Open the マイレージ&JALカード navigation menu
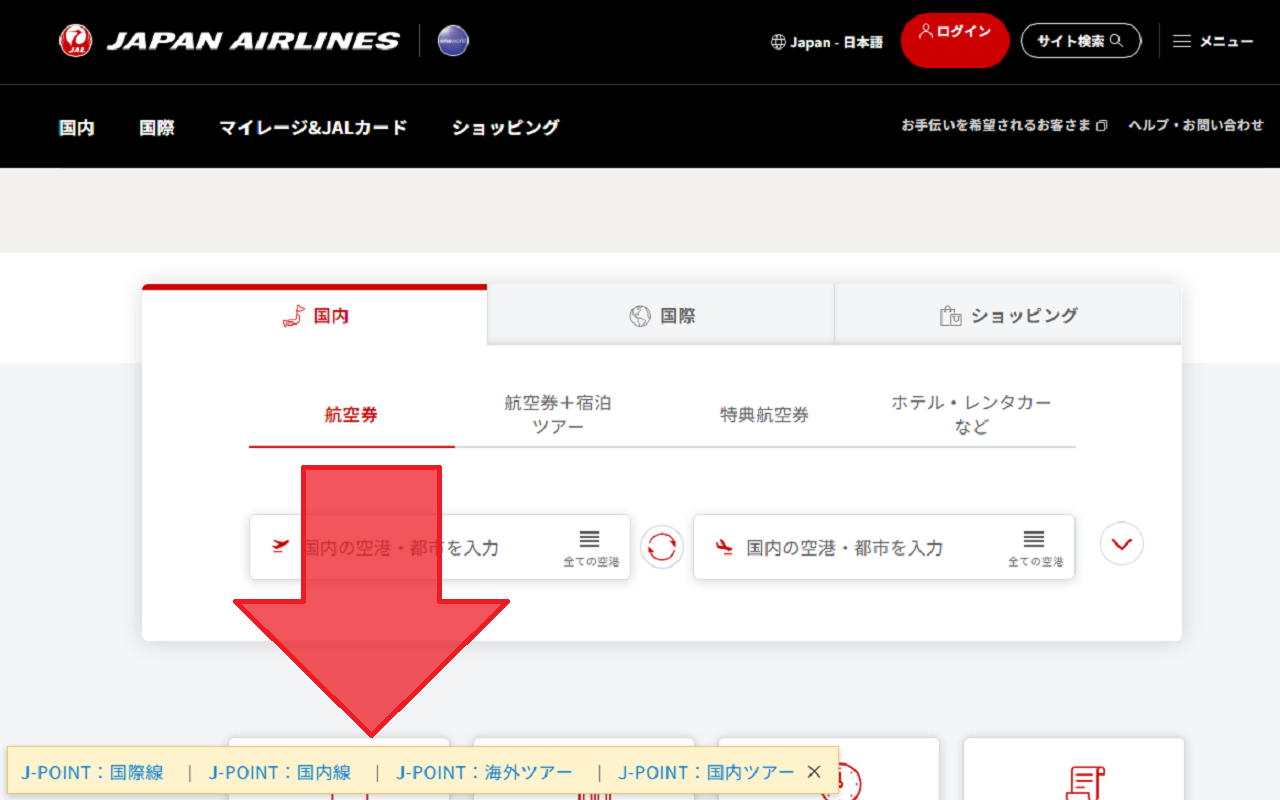This screenshot has width=1280, height=800. point(313,127)
